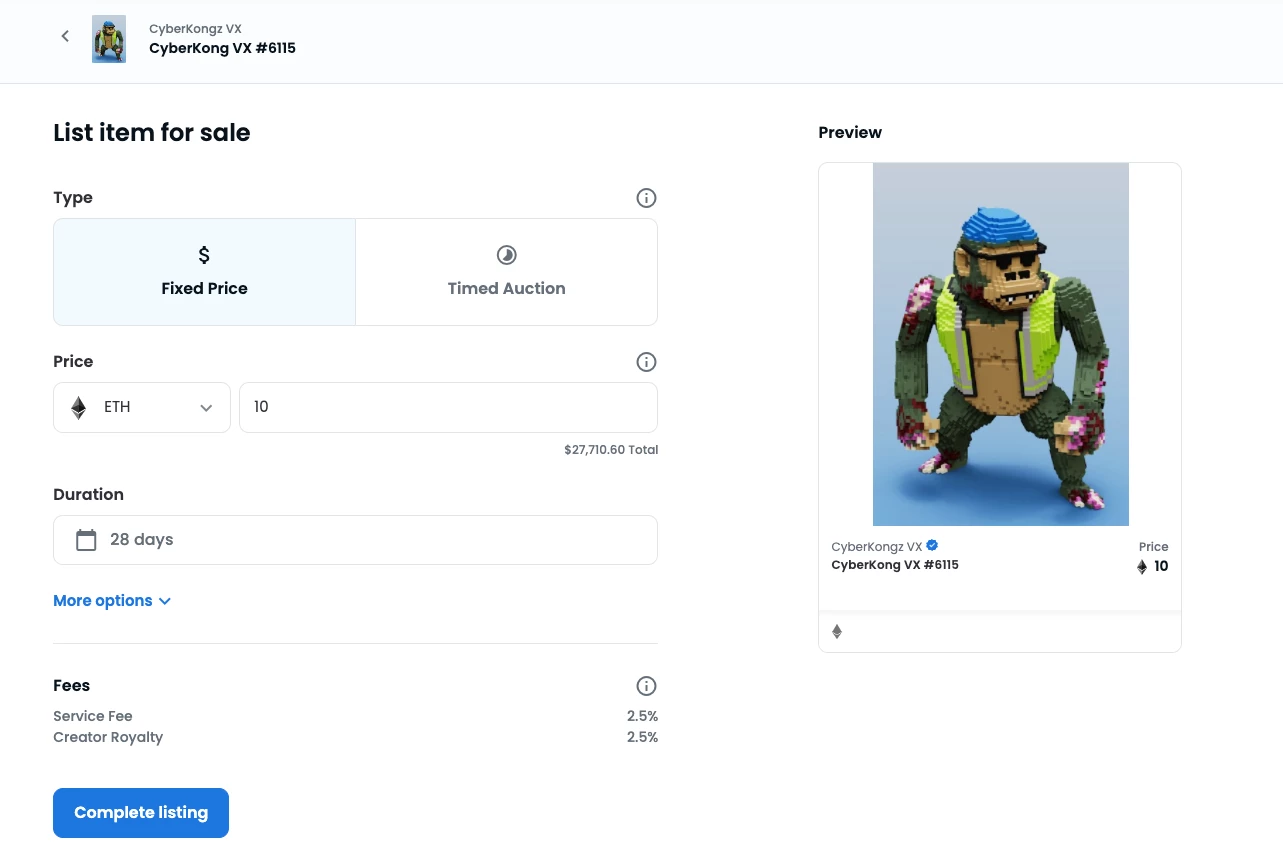This screenshot has height=860, width=1283.
Task: Click the CyberKong VX #6115 title in preview
Action: (x=895, y=565)
